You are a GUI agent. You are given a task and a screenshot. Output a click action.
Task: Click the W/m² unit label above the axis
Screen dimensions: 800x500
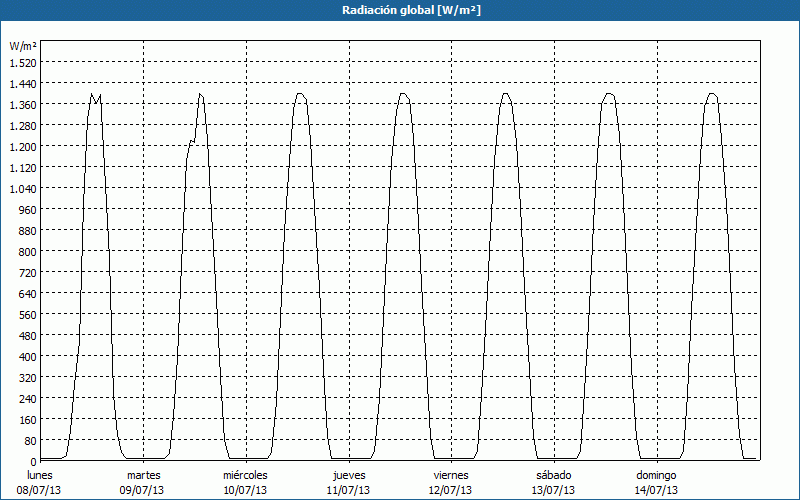pos(23,46)
